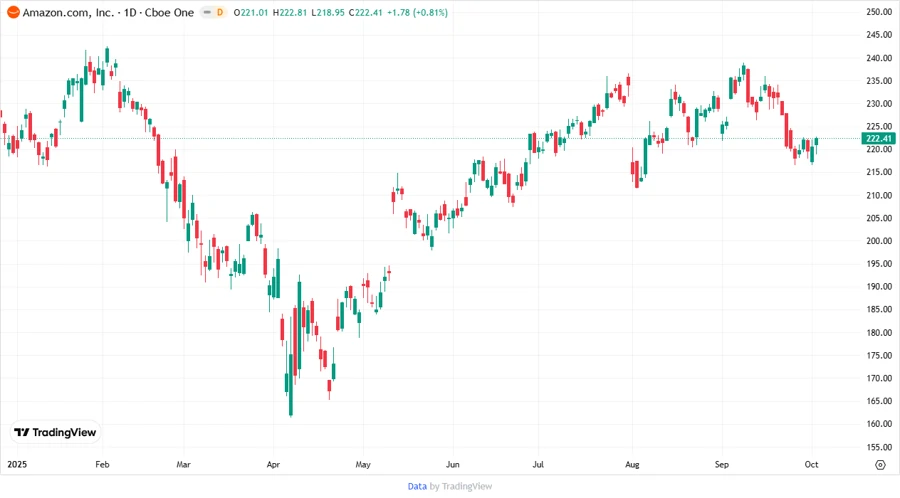This screenshot has height=498, width=900.
Task: Click the 250.00 price axis label
Action: [878, 12]
